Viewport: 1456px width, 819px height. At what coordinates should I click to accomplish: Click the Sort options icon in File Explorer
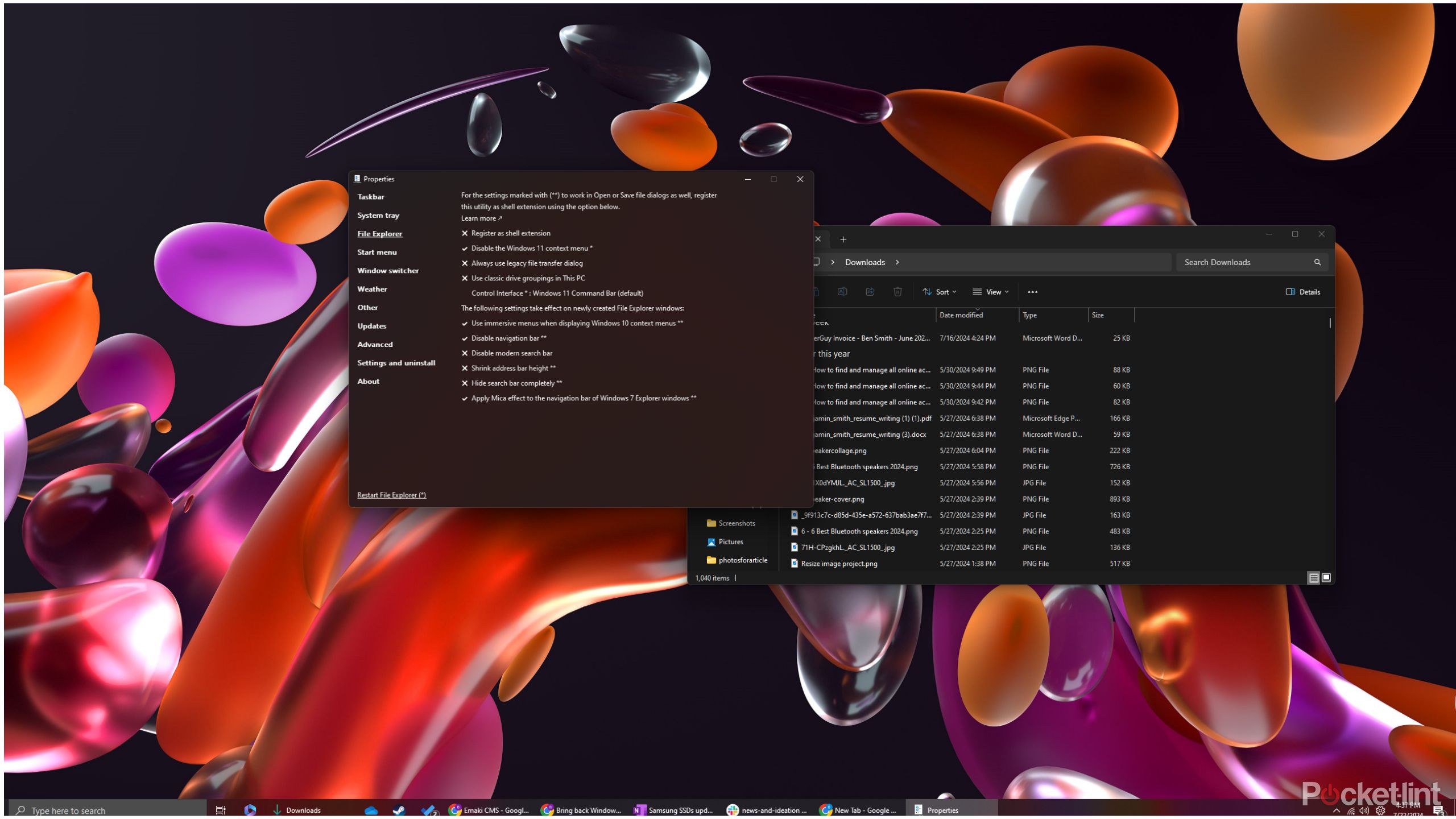pyautogui.click(x=938, y=291)
